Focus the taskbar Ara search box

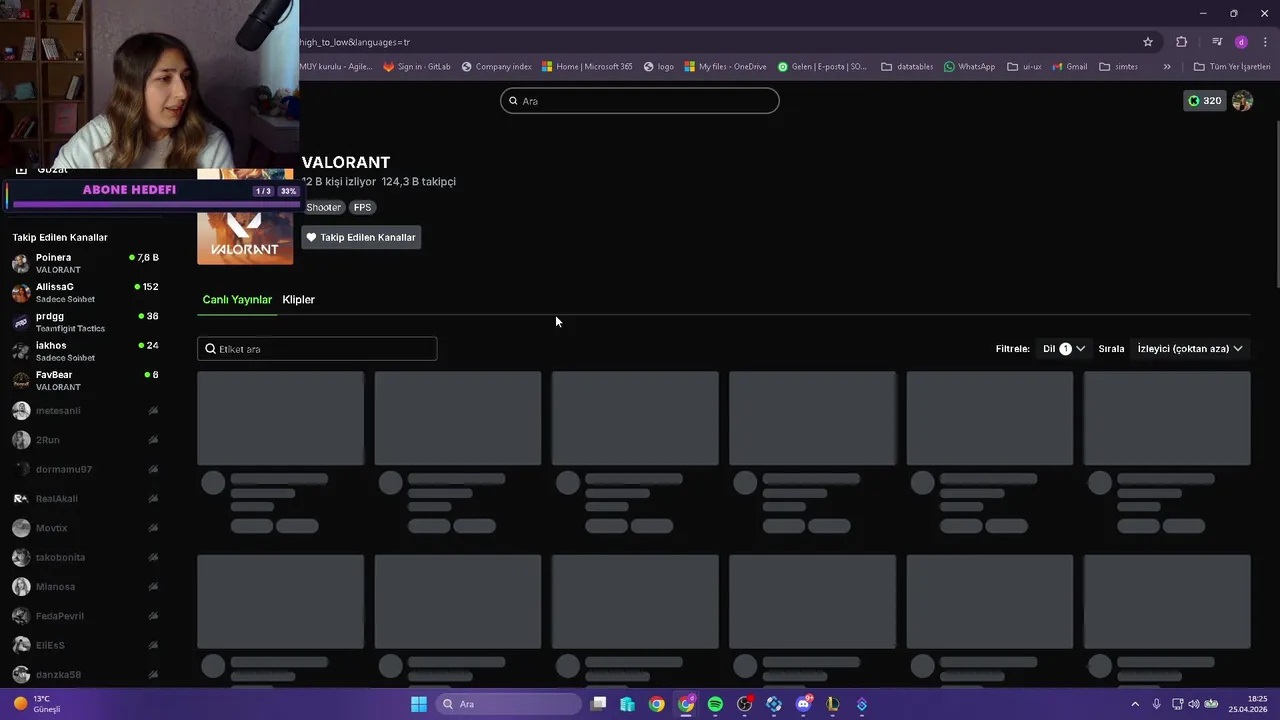click(x=510, y=704)
